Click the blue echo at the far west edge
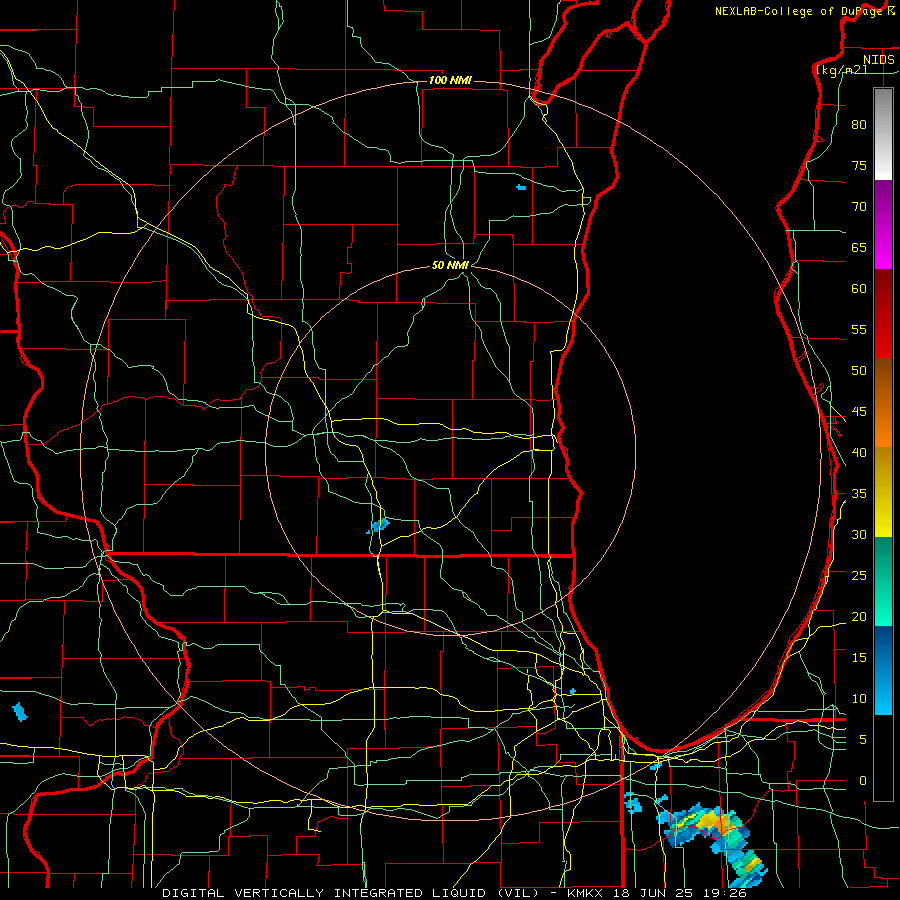 tap(20, 712)
